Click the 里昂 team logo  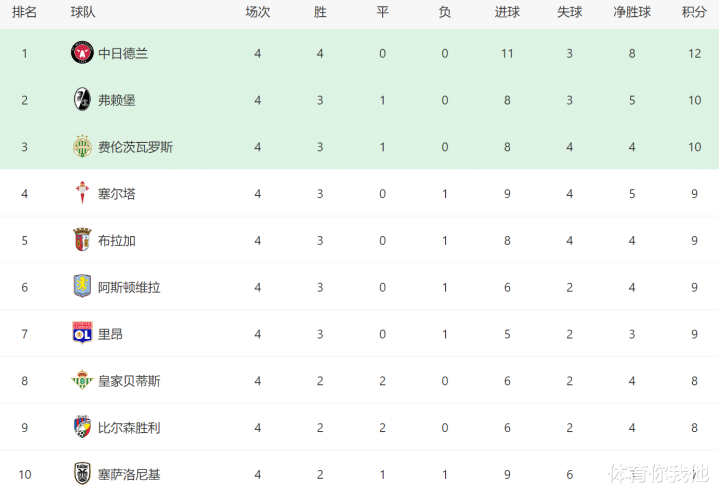(x=82, y=334)
